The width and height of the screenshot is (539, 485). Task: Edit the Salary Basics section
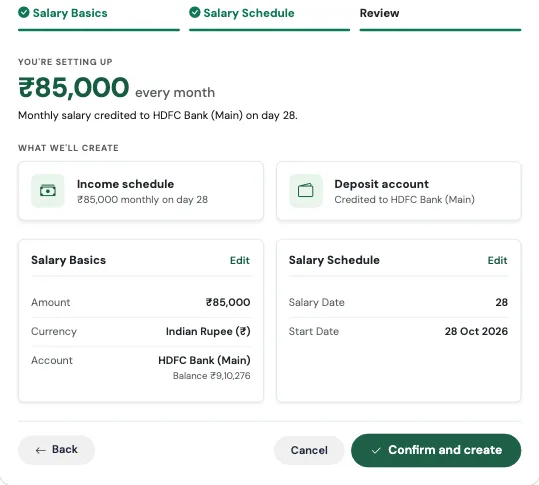[x=240, y=261]
